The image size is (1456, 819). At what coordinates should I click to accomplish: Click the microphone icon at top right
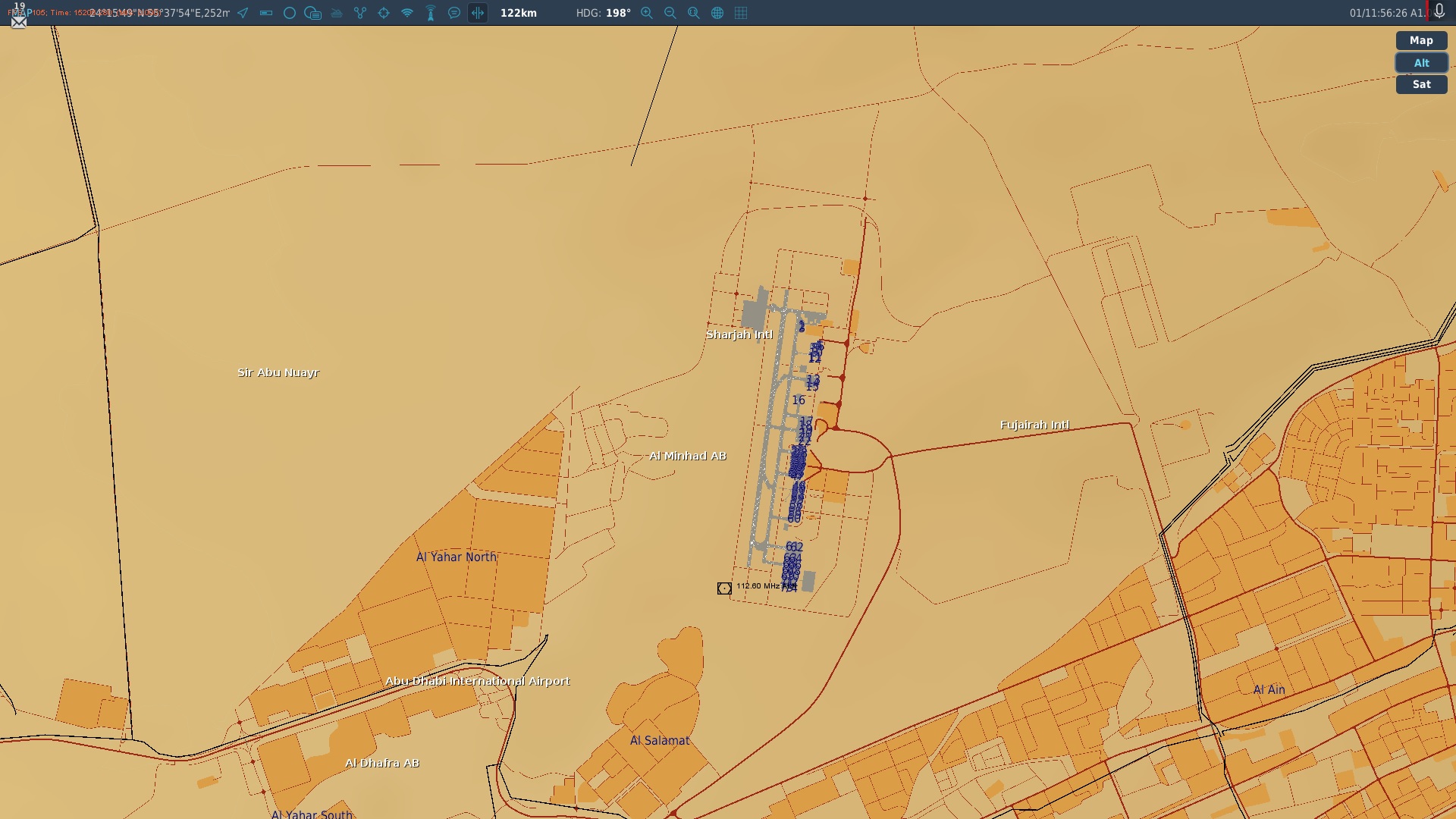(x=1439, y=11)
